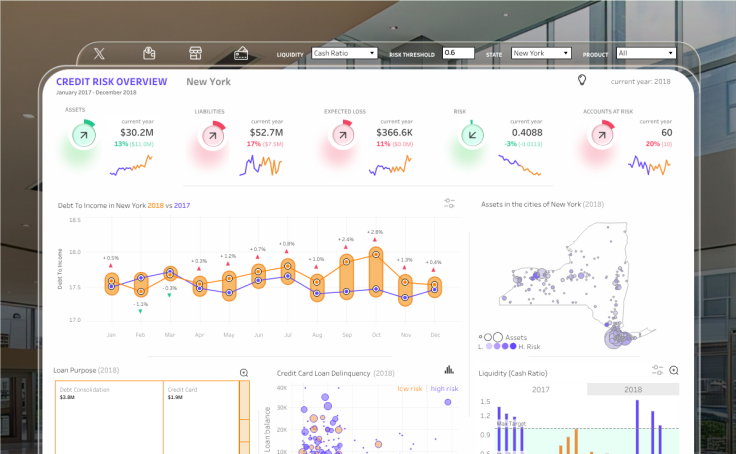Click the X (Twitter) icon in top bar

[99, 54]
